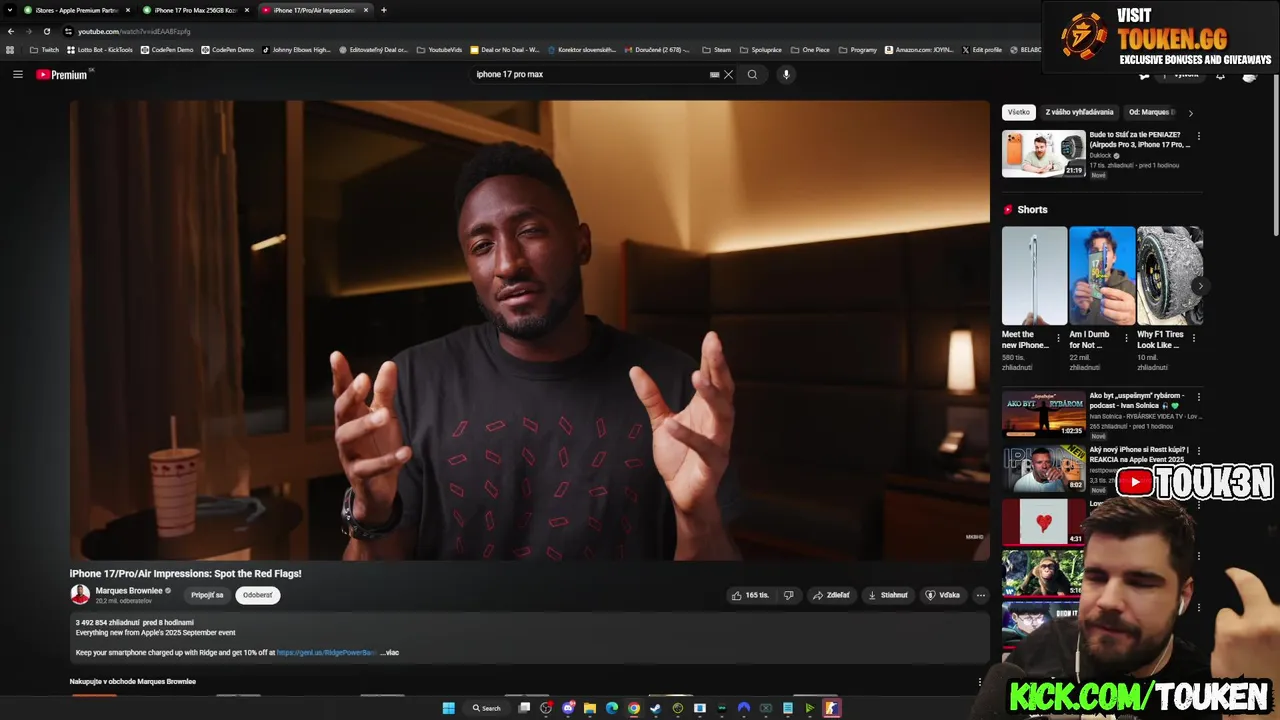Open the One Piece bookmarks folder
The width and height of the screenshot is (1280, 720).
809,49
